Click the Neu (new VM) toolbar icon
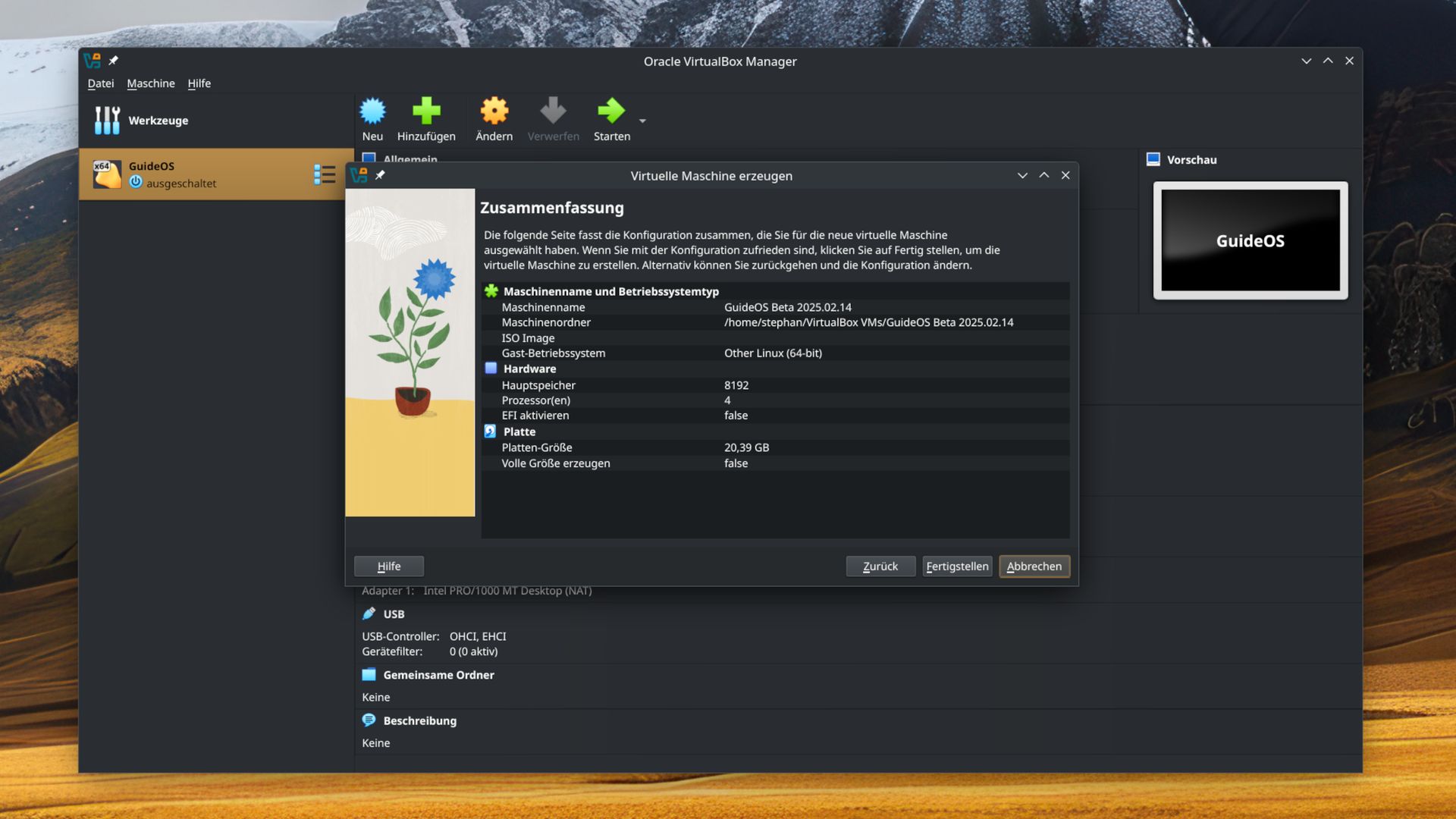The width and height of the screenshot is (1456, 819). (x=372, y=111)
